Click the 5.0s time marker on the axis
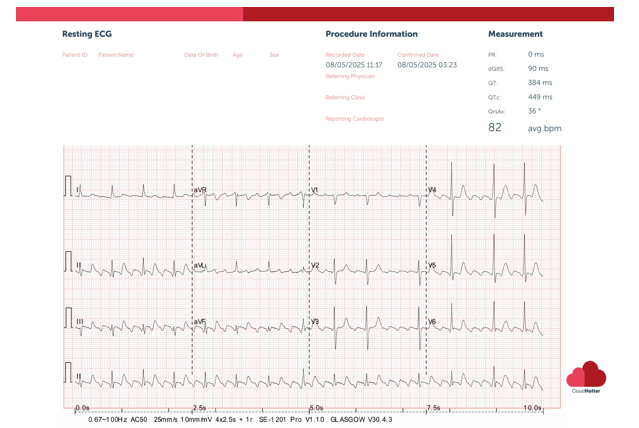This screenshot has width=639, height=428. [316, 408]
